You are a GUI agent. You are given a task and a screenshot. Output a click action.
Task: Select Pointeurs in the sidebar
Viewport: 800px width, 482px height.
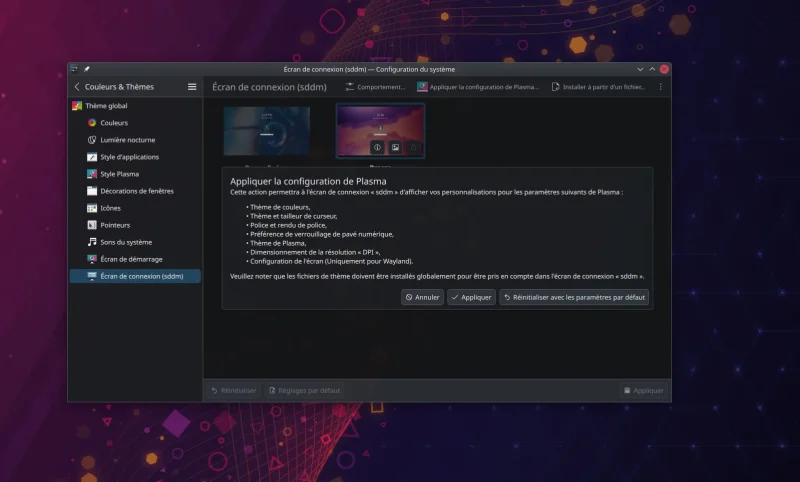click(x=135, y=225)
